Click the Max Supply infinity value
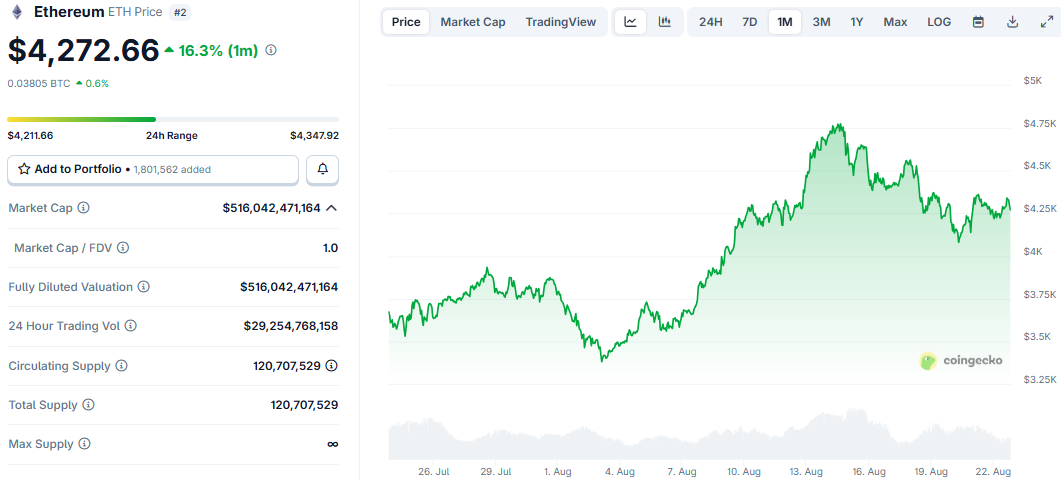This screenshot has width=1061, height=480. click(x=332, y=444)
